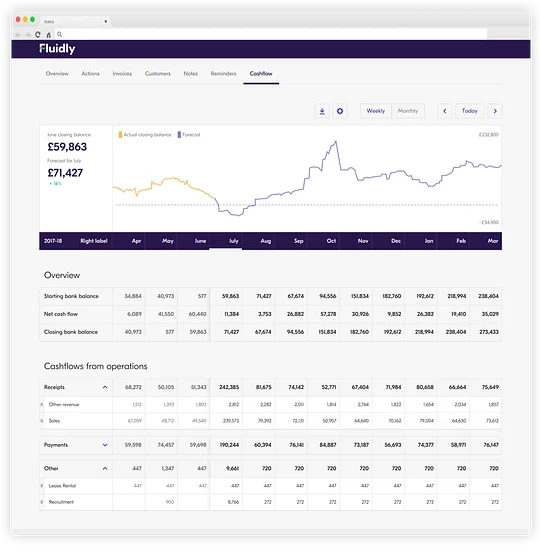Click the Forecast legend swatch
Screen dimensions: 540x552
(x=179, y=134)
